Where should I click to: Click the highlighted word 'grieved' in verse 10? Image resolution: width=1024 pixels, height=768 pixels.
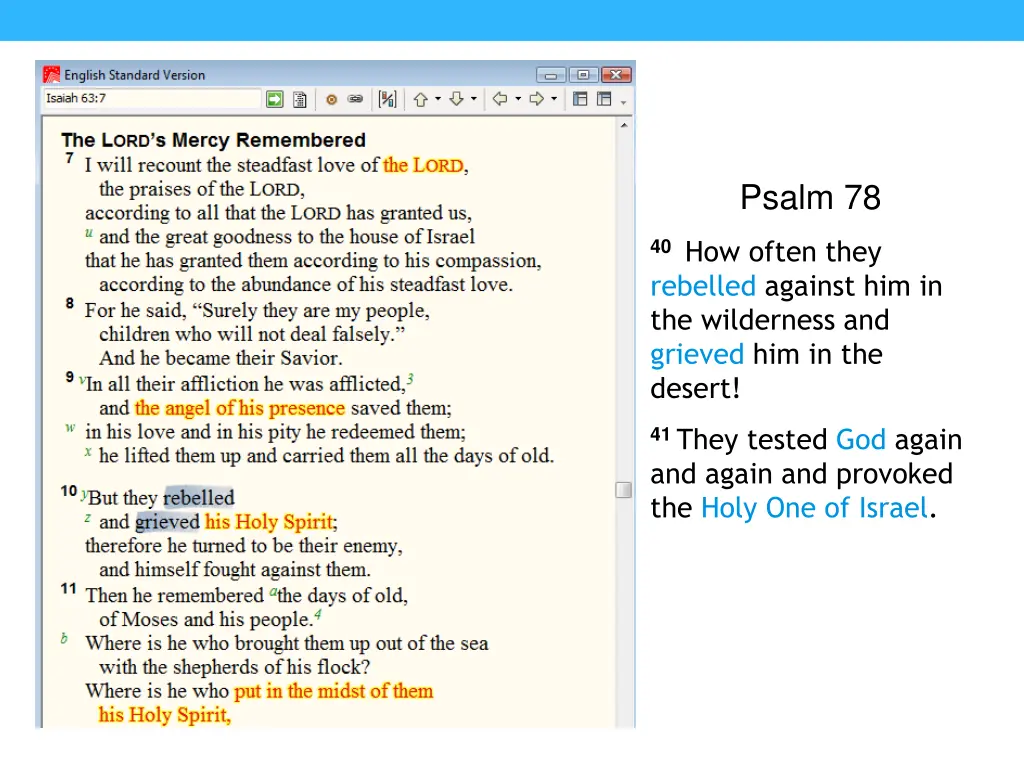pyautogui.click(x=168, y=522)
